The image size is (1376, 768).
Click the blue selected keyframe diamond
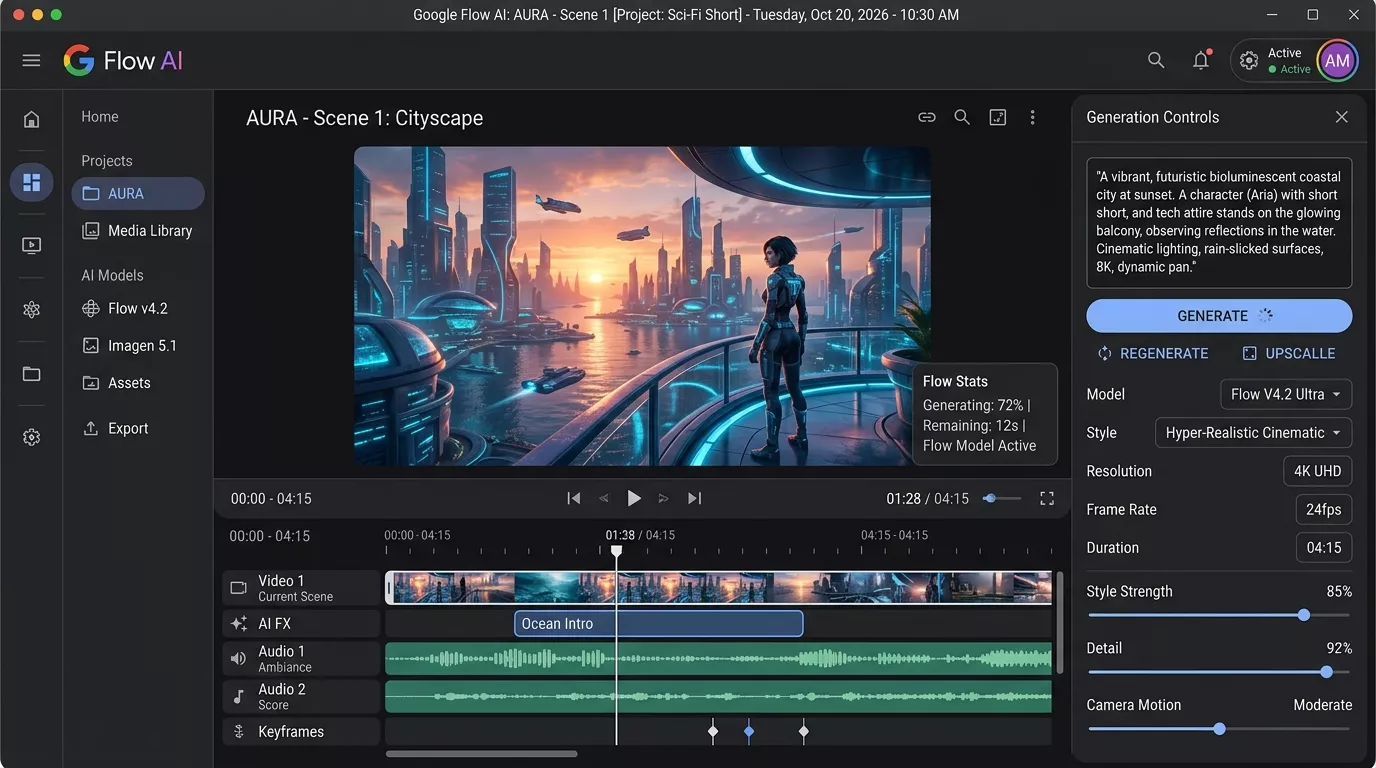[749, 732]
